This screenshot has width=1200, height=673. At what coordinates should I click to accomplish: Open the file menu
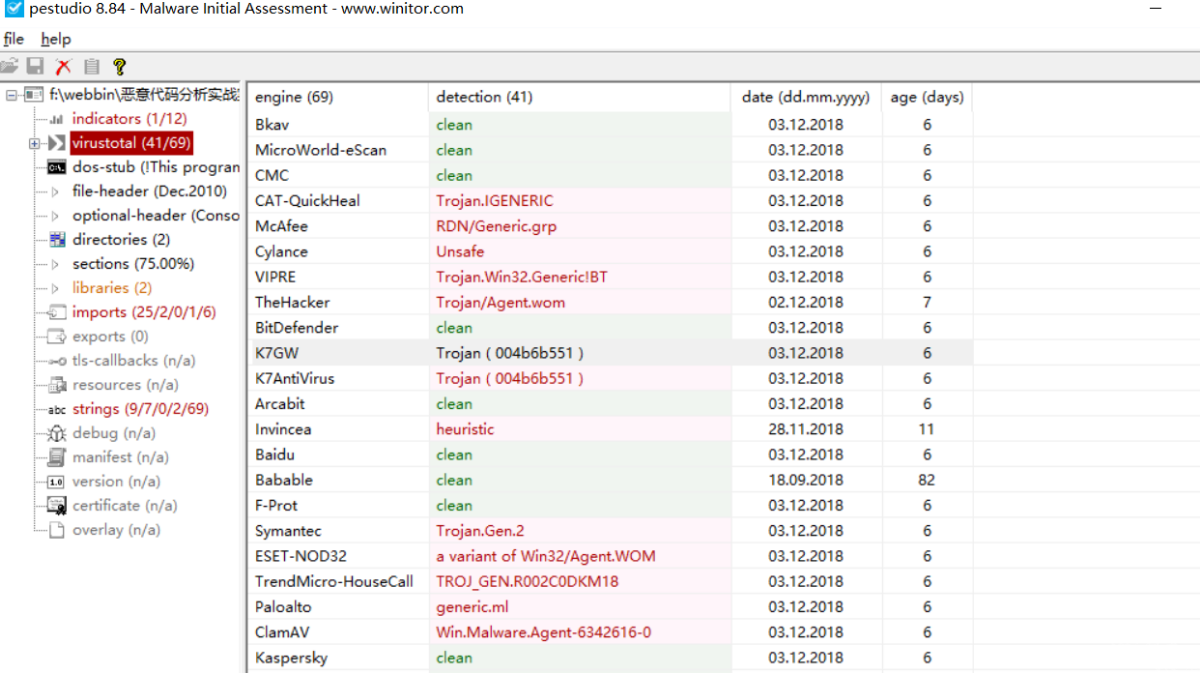(13, 39)
